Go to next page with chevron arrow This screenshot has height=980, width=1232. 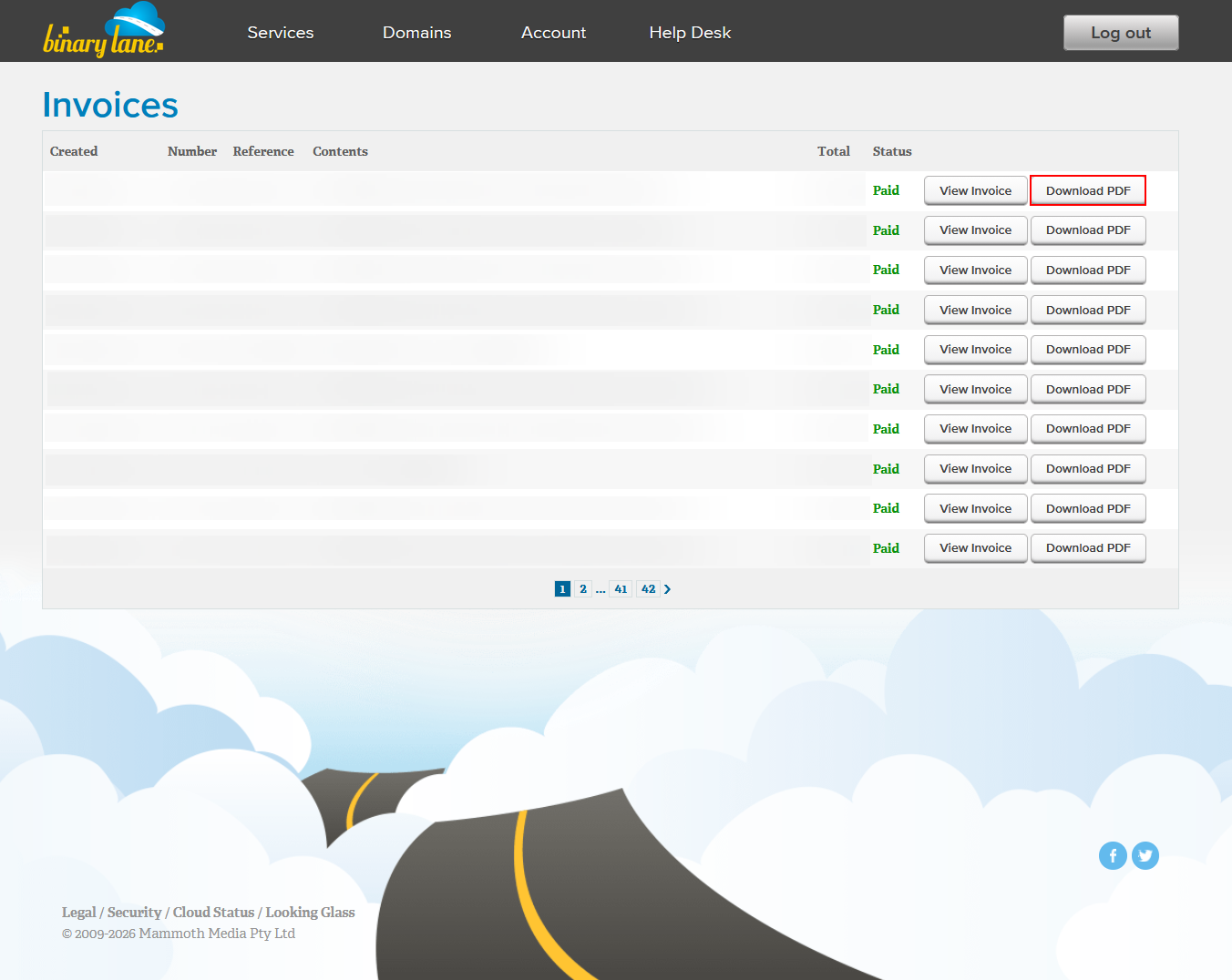coord(668,589)
